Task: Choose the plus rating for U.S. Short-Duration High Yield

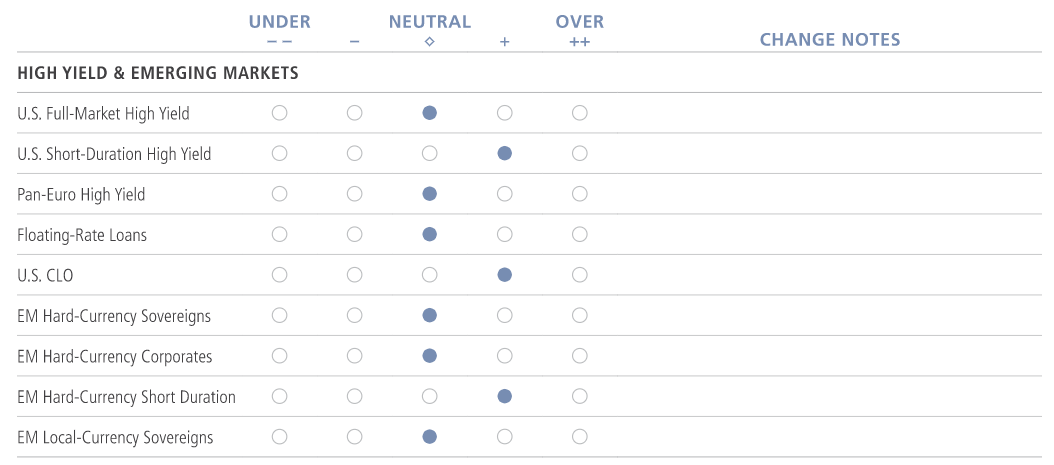Action: (x=505, y=154)
